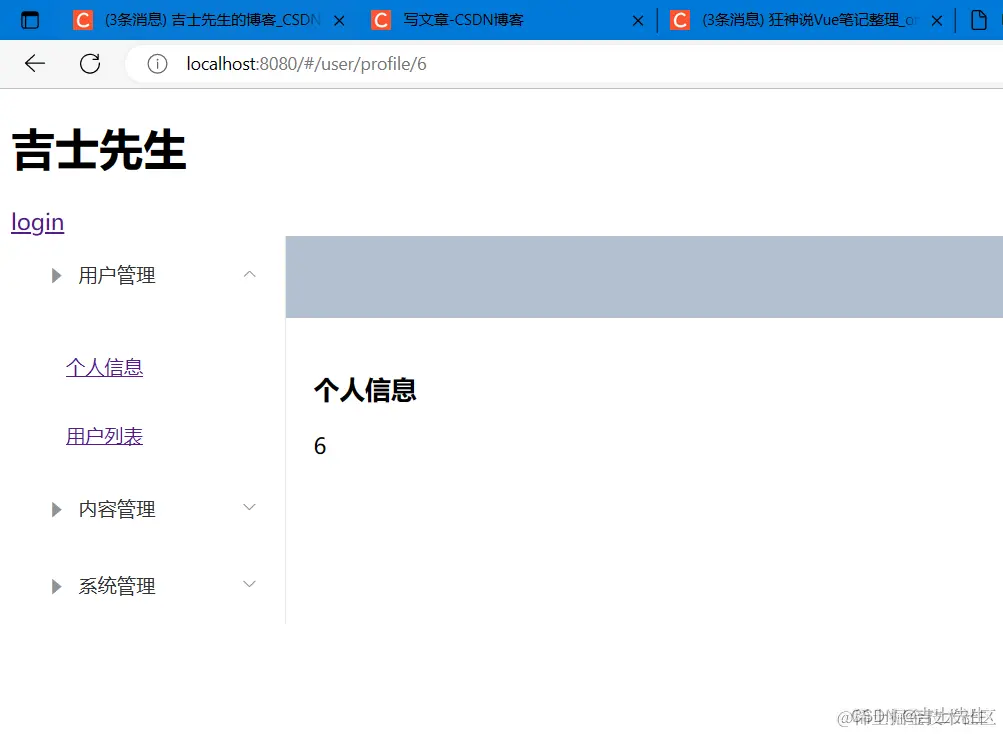Click the browser back arrow
Image resolution: width=1003 pixels, height=734 pixels.
34,63
